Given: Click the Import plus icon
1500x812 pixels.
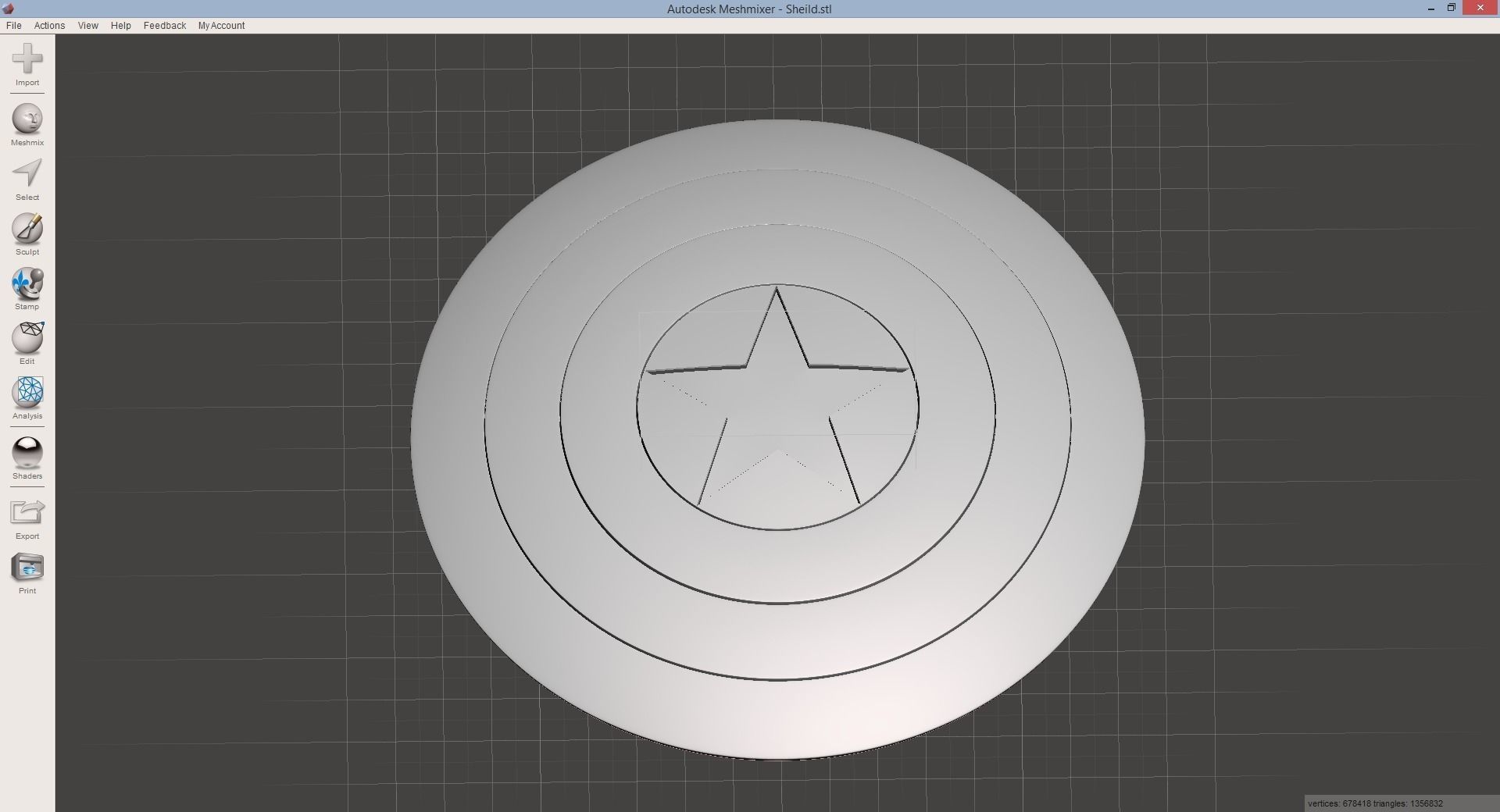Looking at the screenshot, I should point(27,59).
